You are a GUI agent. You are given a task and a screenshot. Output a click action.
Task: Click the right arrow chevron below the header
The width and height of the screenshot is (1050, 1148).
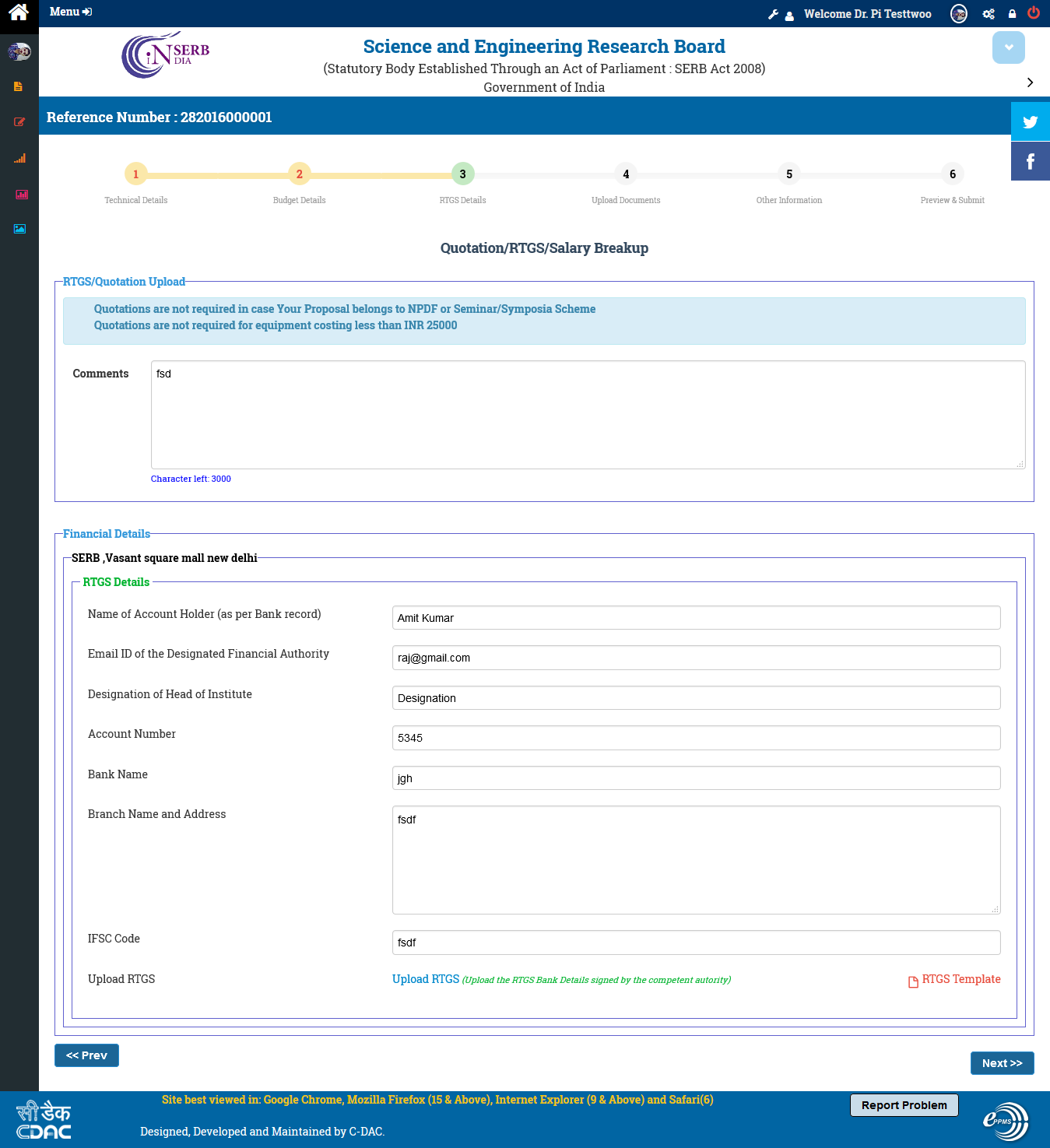pyautogui.click(x=1030, y=83)
